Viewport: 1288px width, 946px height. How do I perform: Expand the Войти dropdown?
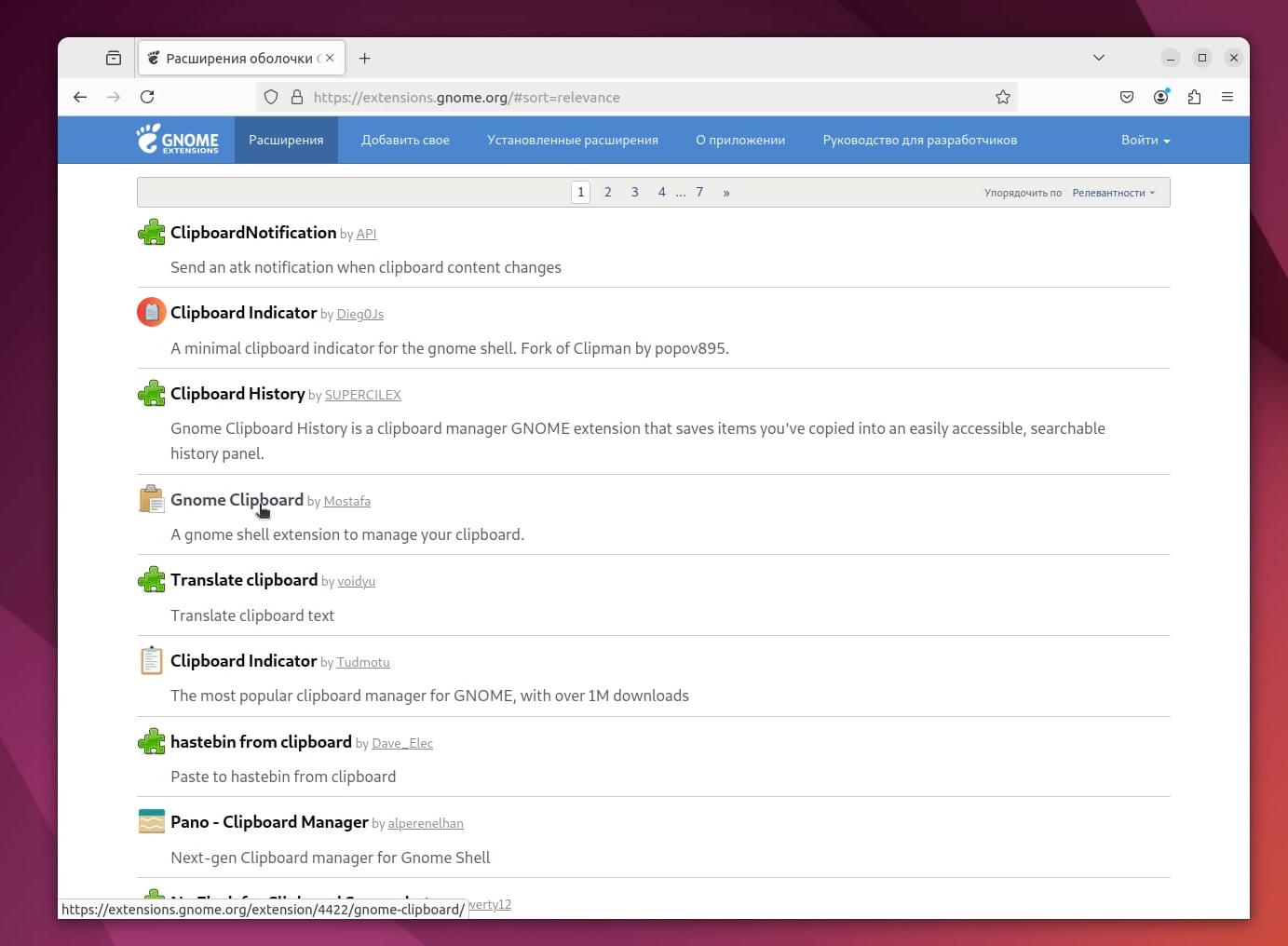pyautogui.click(x=1146, y=140)
